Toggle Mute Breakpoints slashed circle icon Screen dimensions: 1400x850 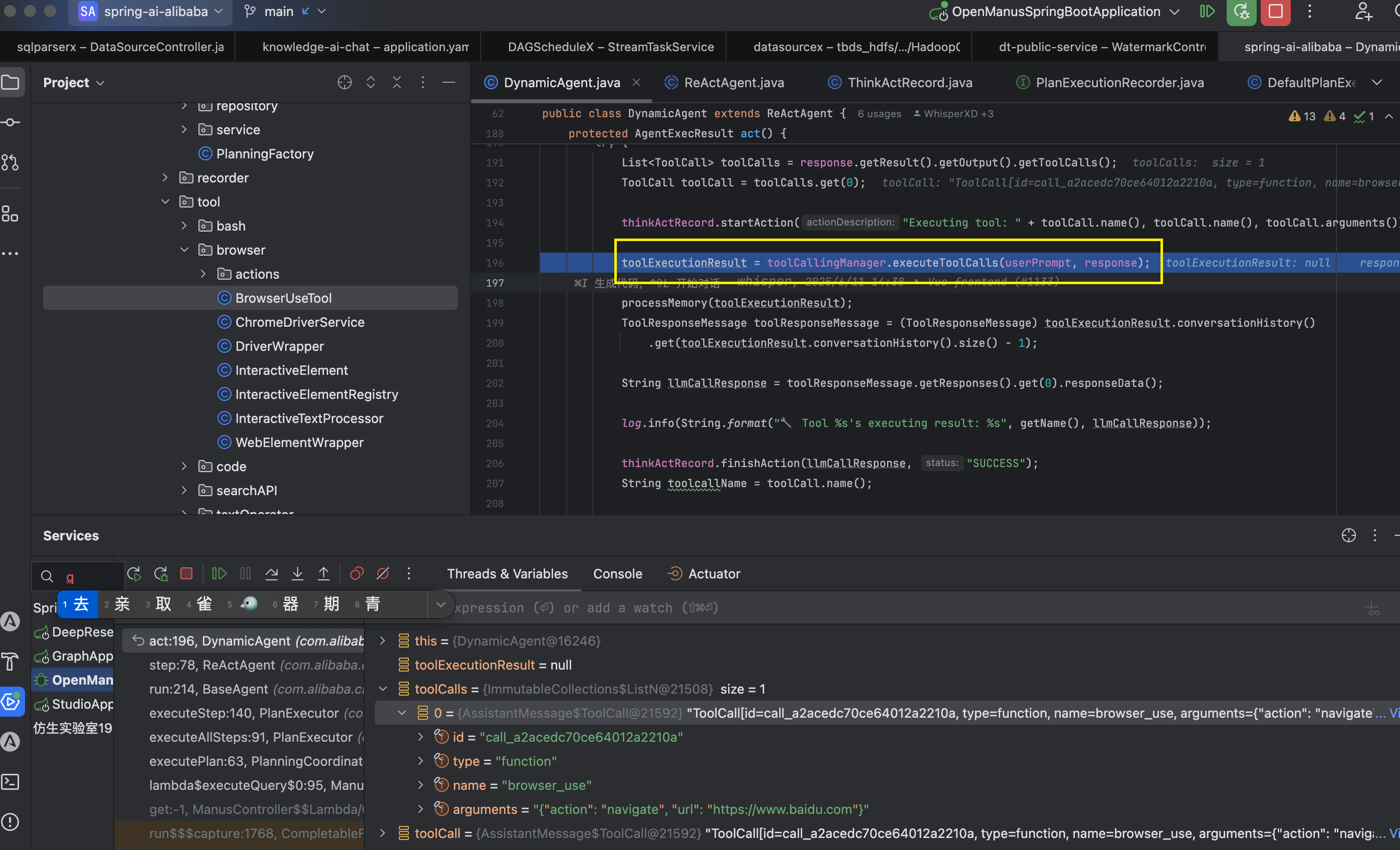(x=383, y=574)
